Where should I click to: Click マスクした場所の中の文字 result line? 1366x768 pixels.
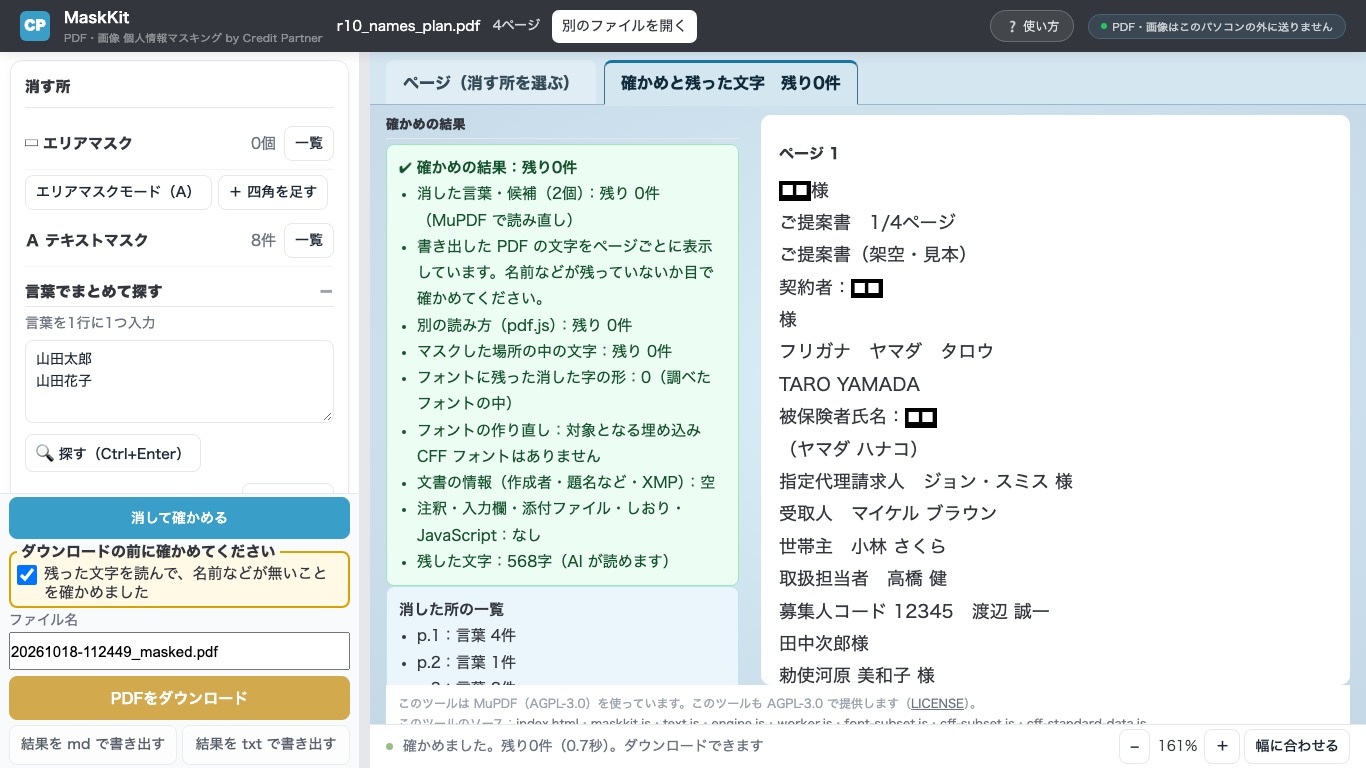click(544, 351)
